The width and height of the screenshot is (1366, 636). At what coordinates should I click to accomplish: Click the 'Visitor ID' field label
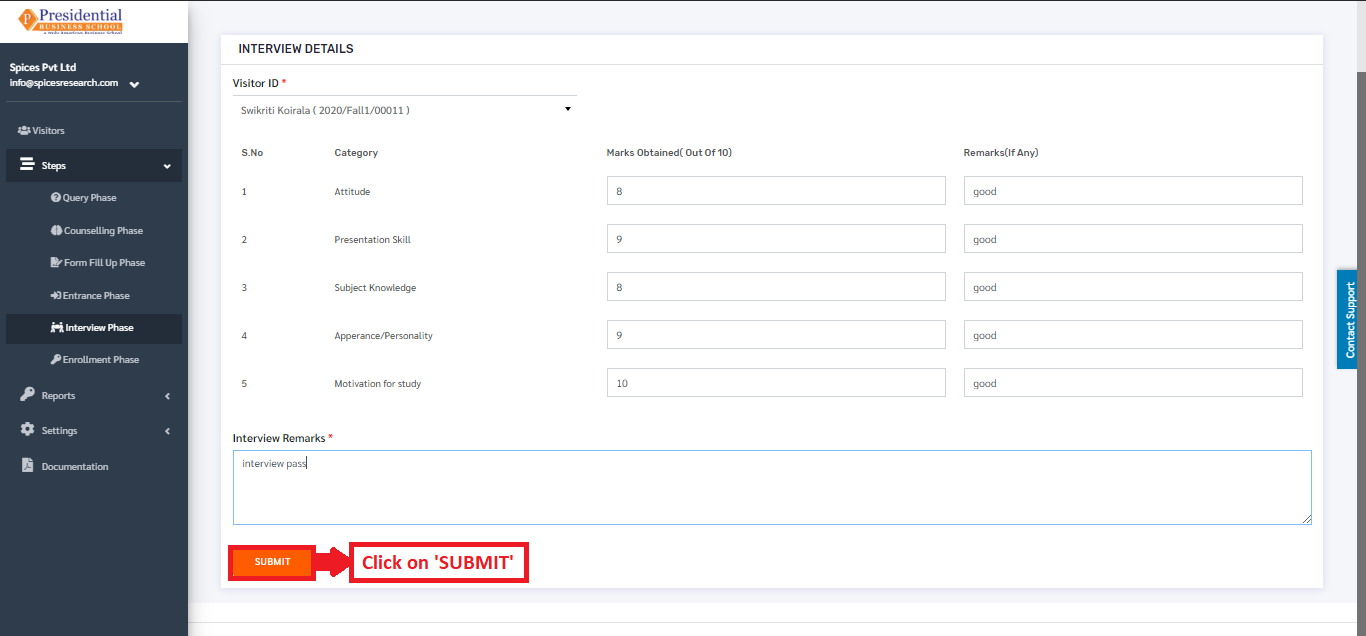(256, 83)
